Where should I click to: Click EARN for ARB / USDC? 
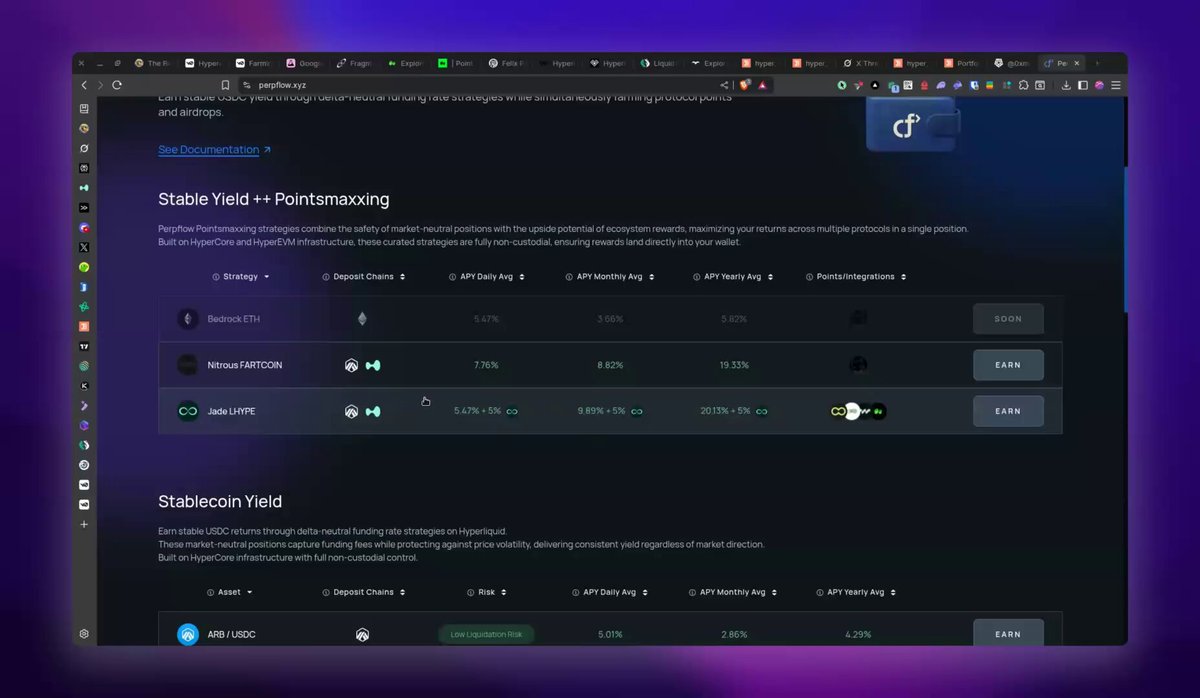pos(1008,633)
